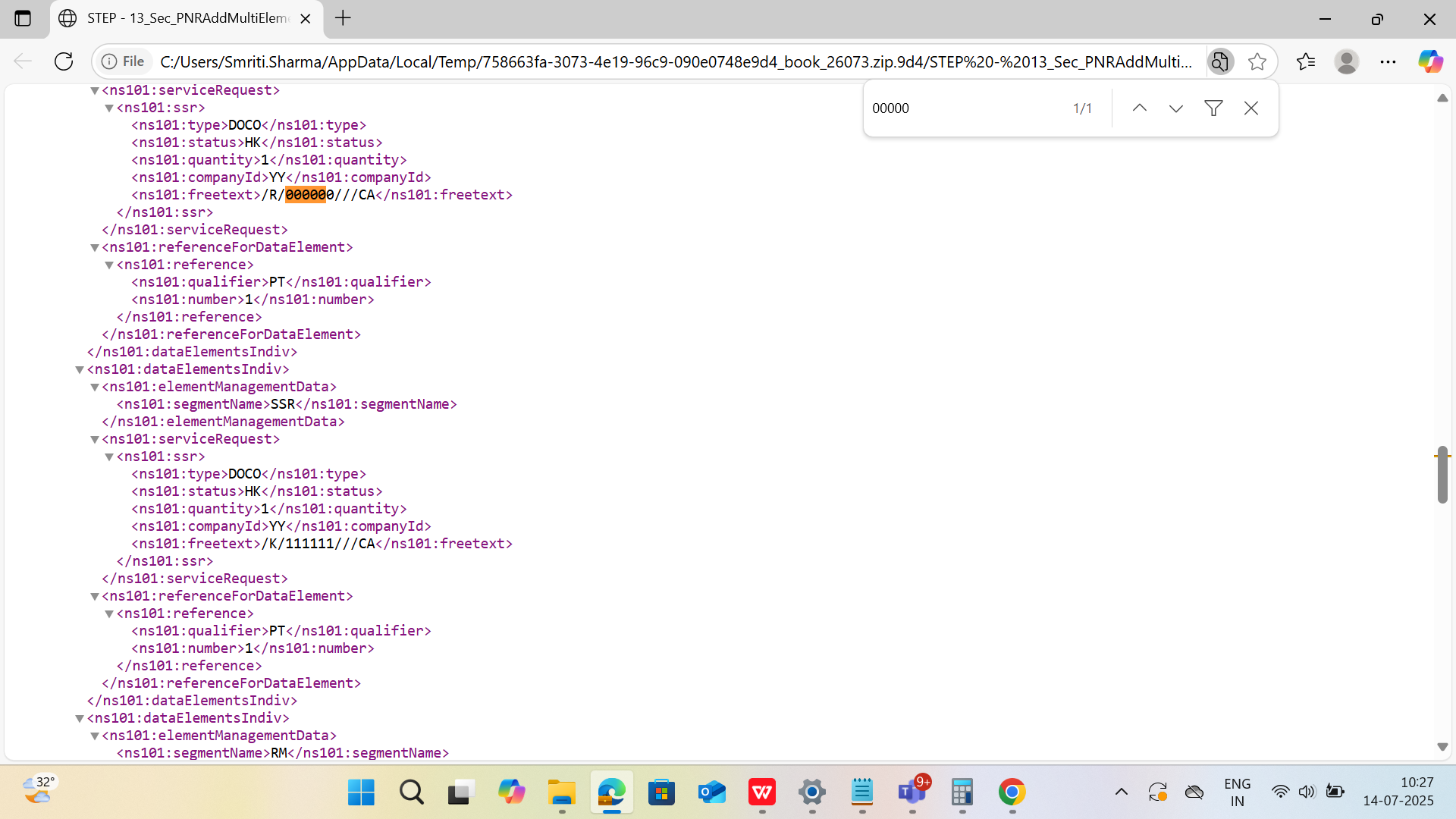Screen dimensions: 1456x819
Task: Click the browser back arrow
Action: pos(23,61)
